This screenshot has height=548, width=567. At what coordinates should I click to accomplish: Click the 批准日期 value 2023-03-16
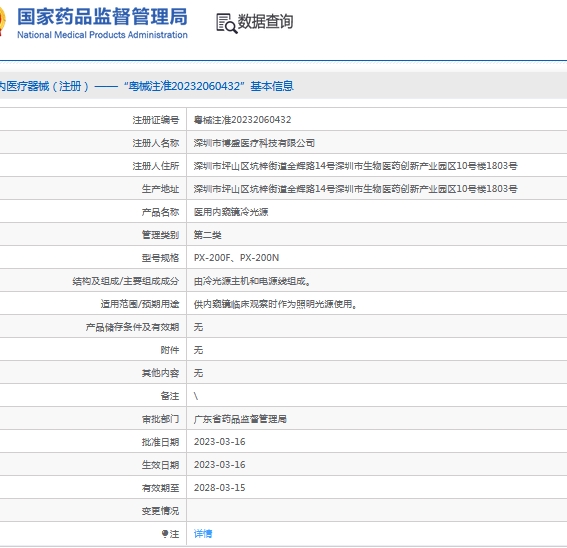tap(219, 442)
